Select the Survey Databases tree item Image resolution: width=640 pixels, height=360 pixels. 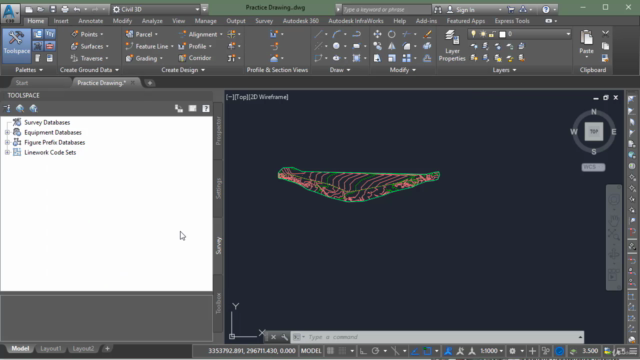(47, 122)
